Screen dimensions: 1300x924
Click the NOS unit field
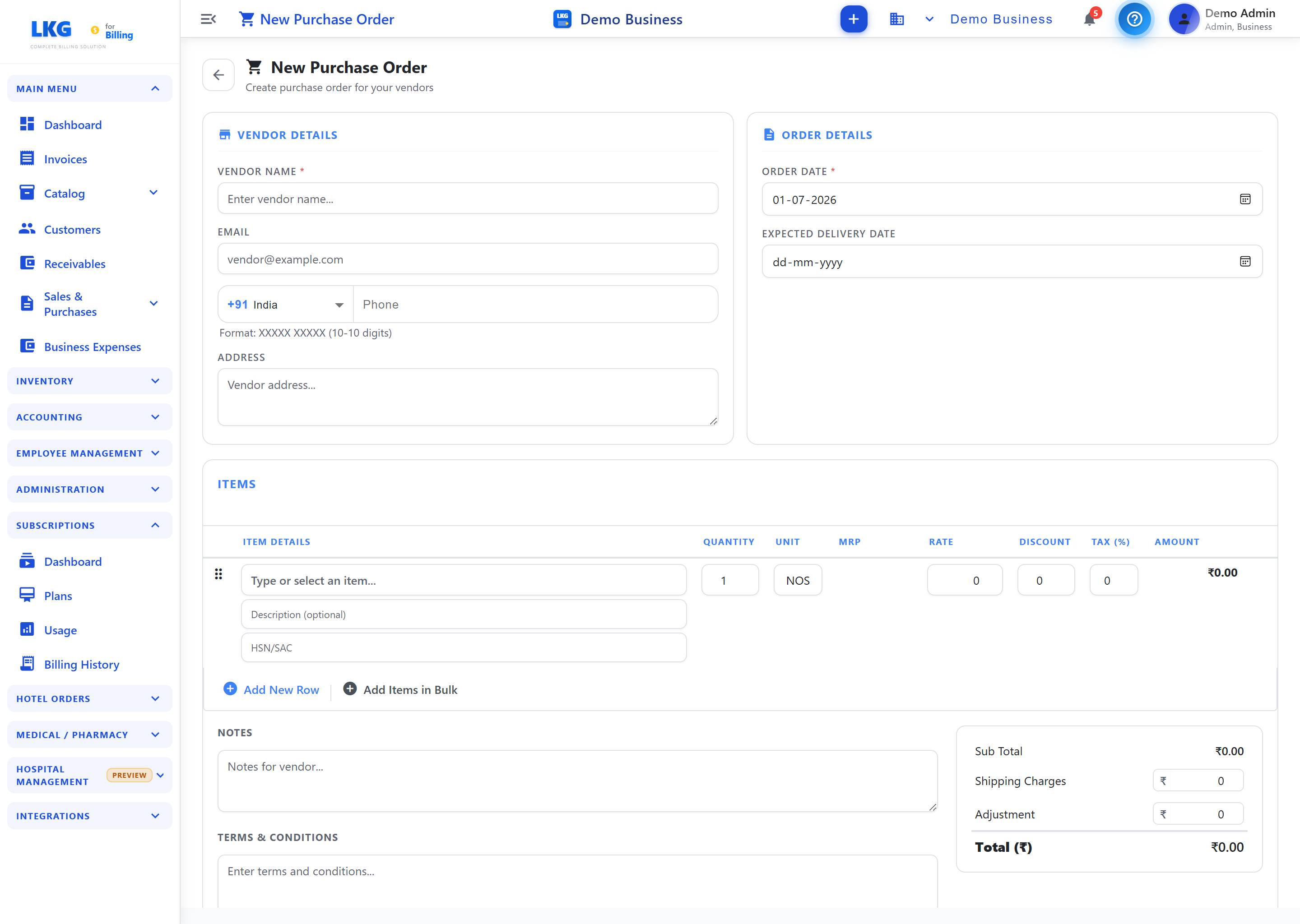pos(798,580)
